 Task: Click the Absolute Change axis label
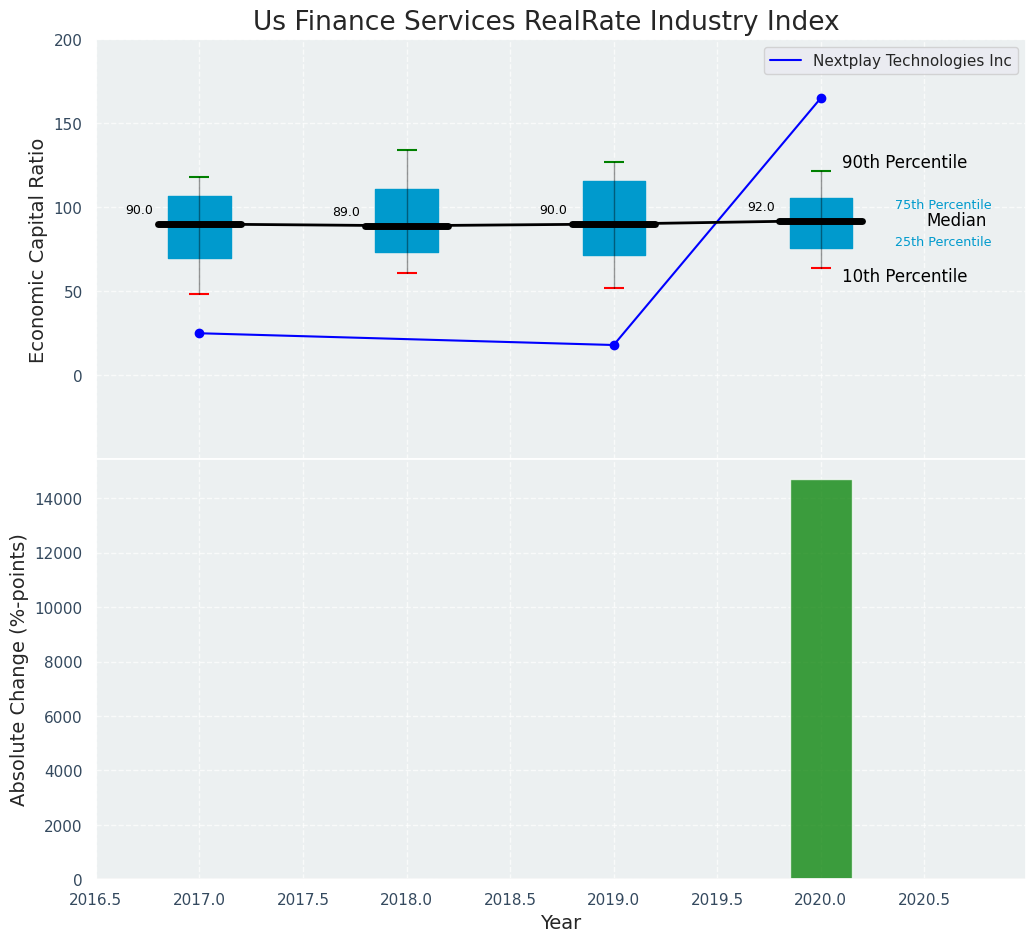pos(18,670)
